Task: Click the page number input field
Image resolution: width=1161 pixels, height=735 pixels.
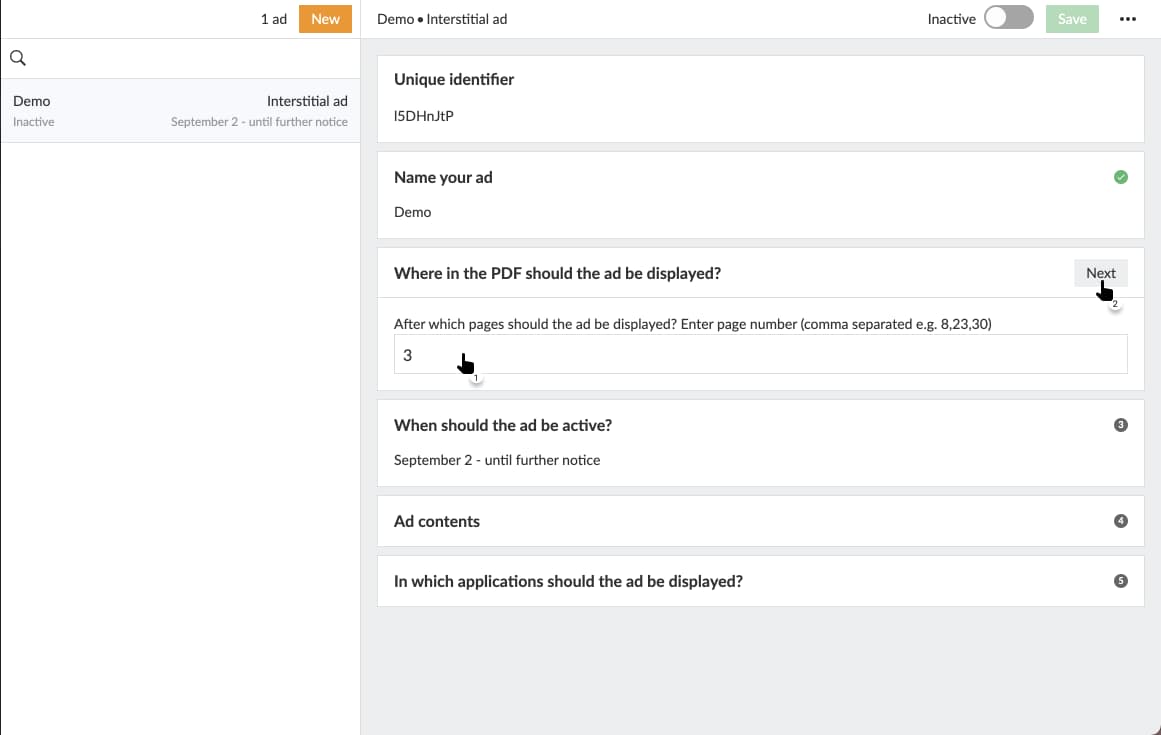Action: (x=760, y=355)
